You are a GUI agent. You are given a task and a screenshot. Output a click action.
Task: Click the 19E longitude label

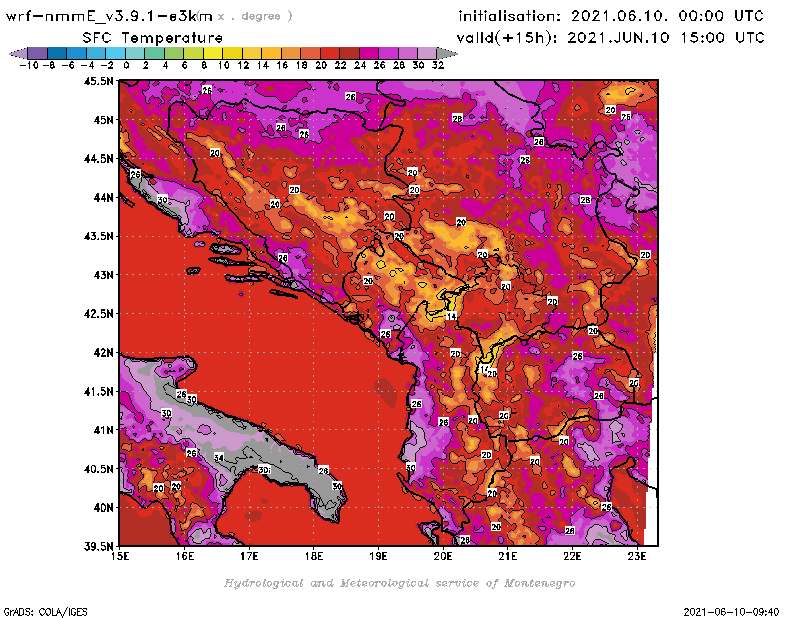coord(378,556)
